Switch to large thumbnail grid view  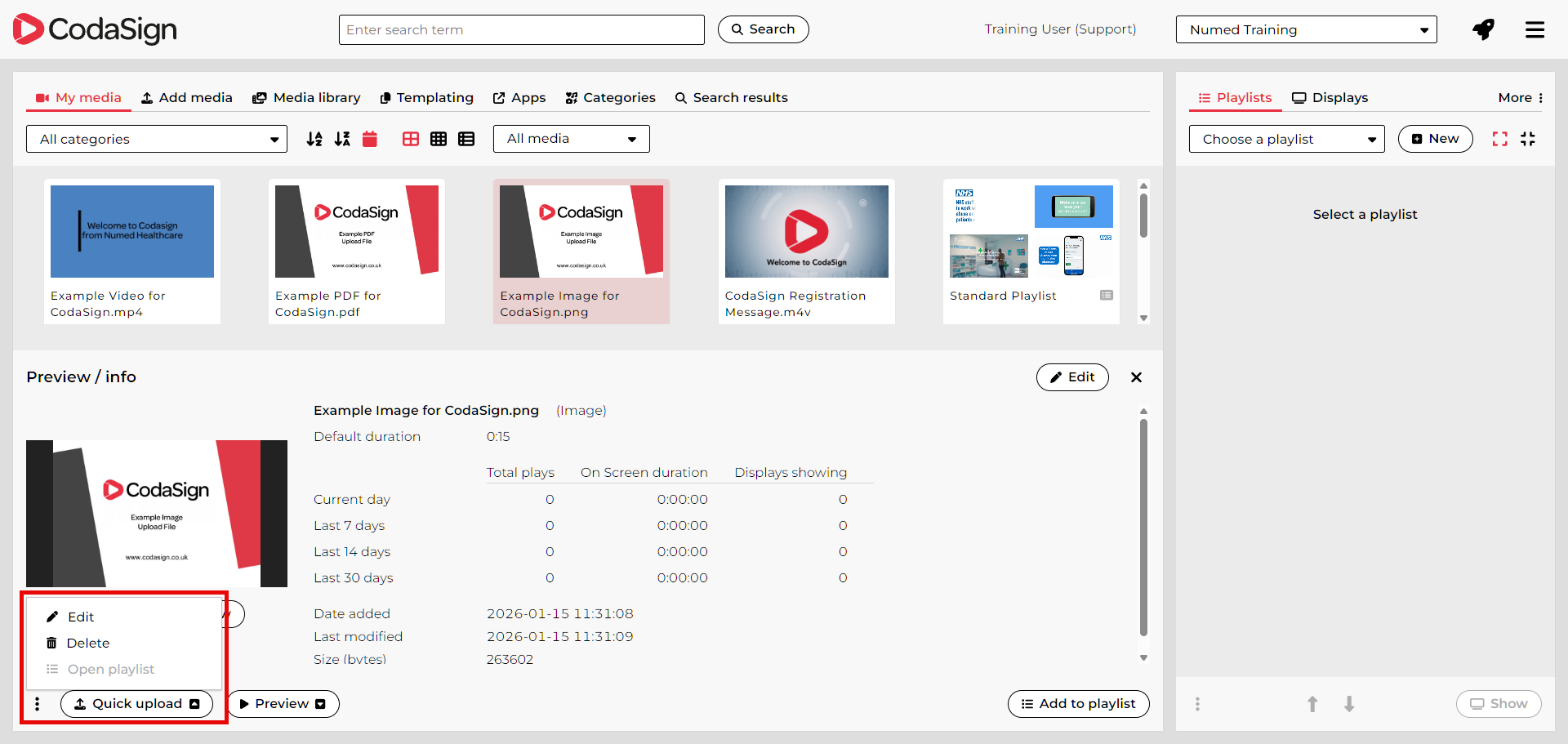tap(411, 140)
